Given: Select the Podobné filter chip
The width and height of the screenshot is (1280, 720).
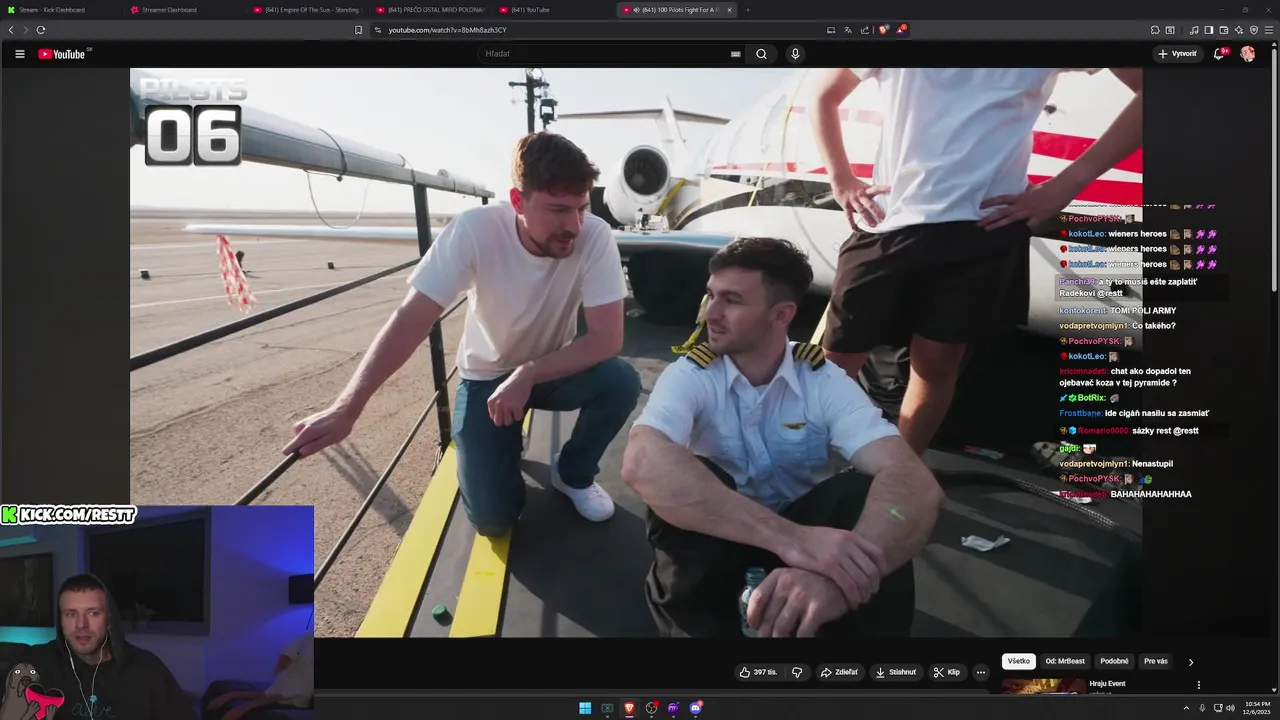Looking at the screenshot, I should (1114, 661).
